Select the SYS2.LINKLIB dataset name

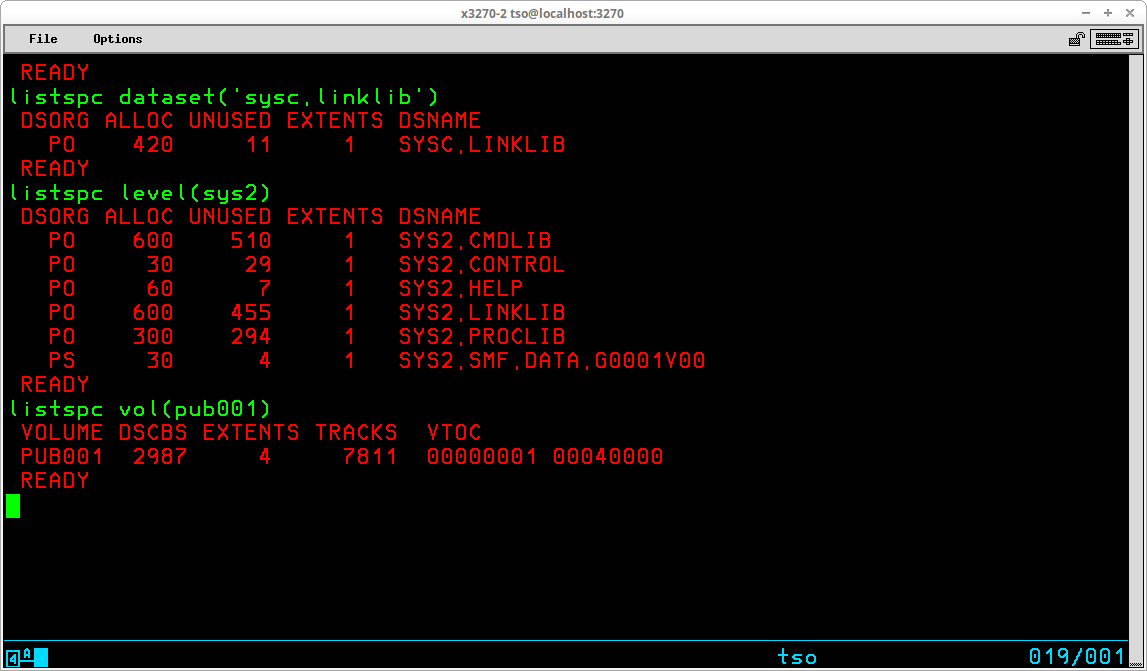482,312
